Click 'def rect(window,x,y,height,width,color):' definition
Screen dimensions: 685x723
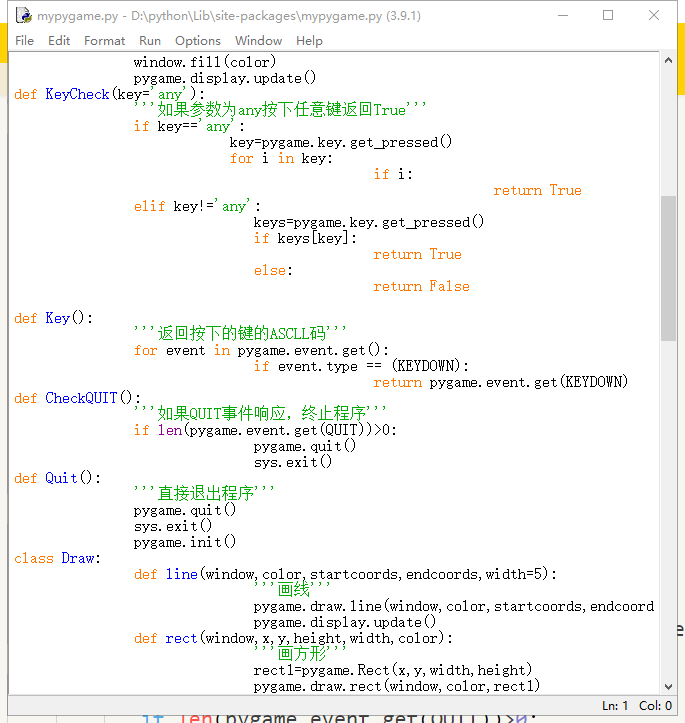(293, 638)
